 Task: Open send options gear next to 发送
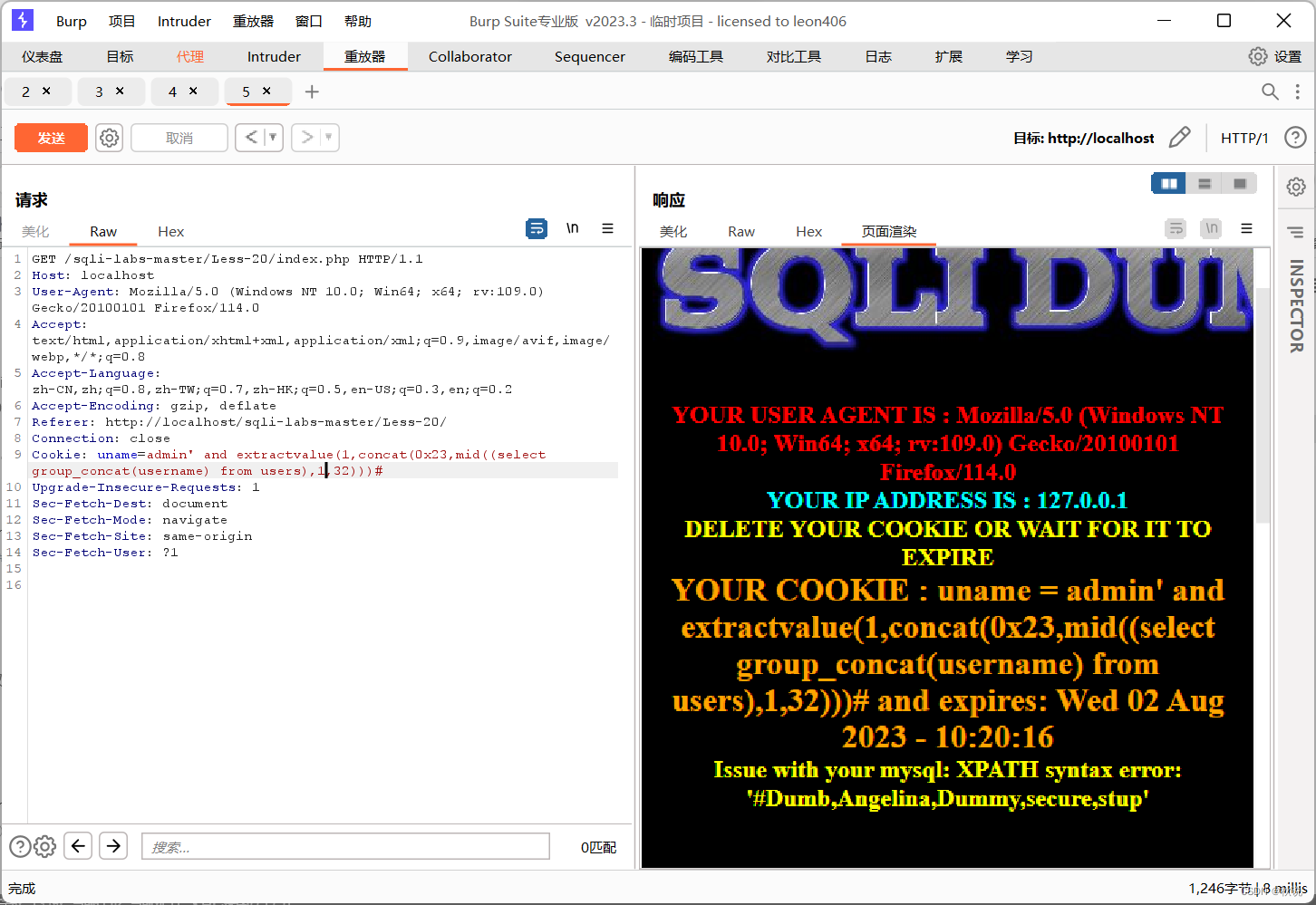point(109,138)
